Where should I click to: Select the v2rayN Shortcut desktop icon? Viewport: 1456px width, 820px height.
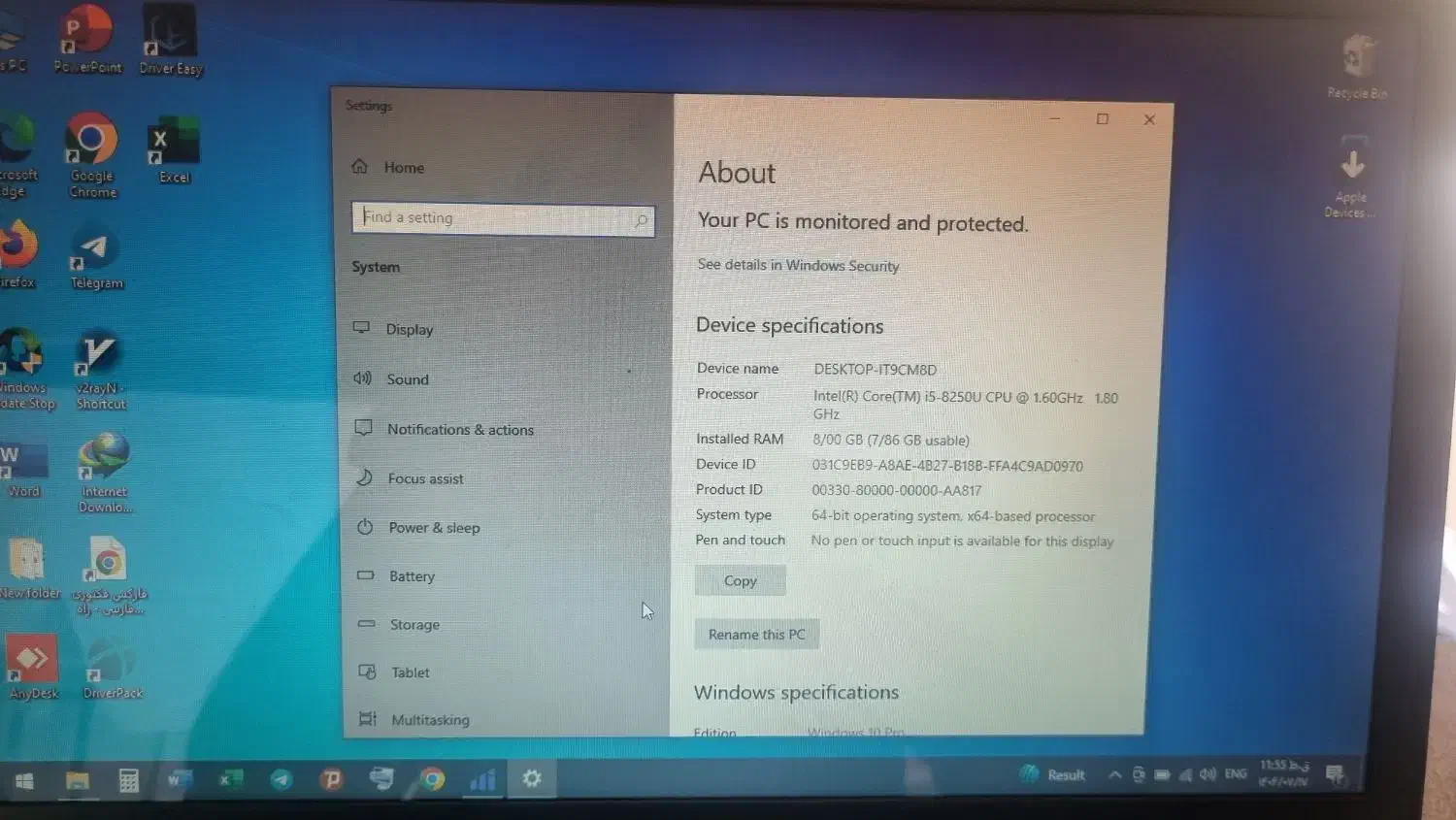click(100, 371)
